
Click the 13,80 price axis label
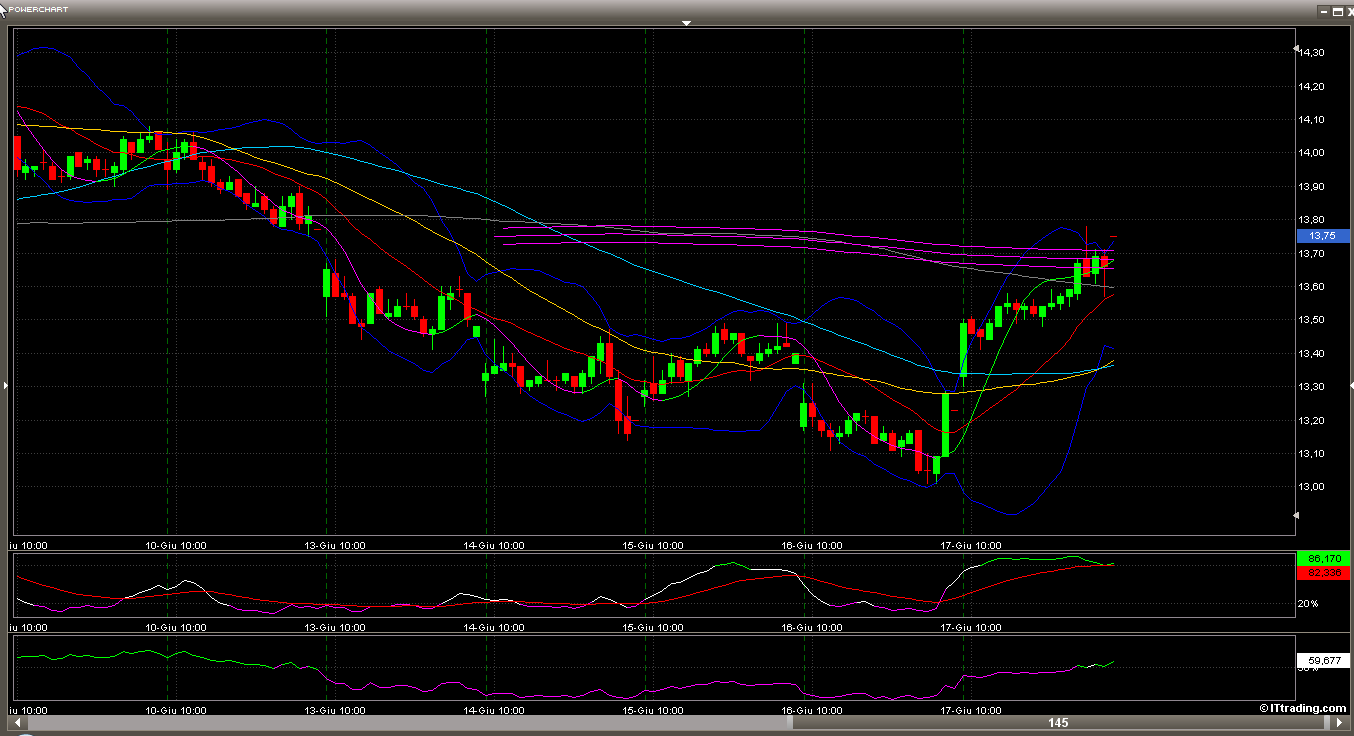coord(1311,220)
